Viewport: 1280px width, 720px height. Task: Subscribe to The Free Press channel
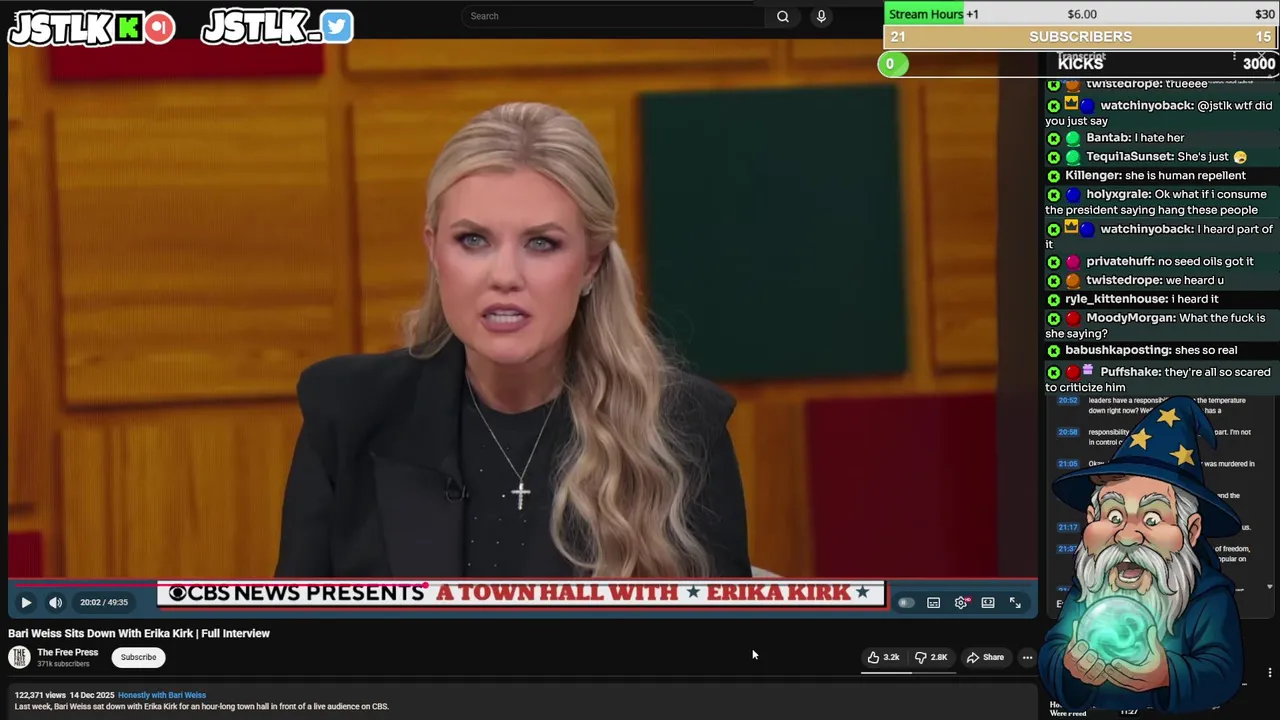pyautogui.click(x=138, y=657)
